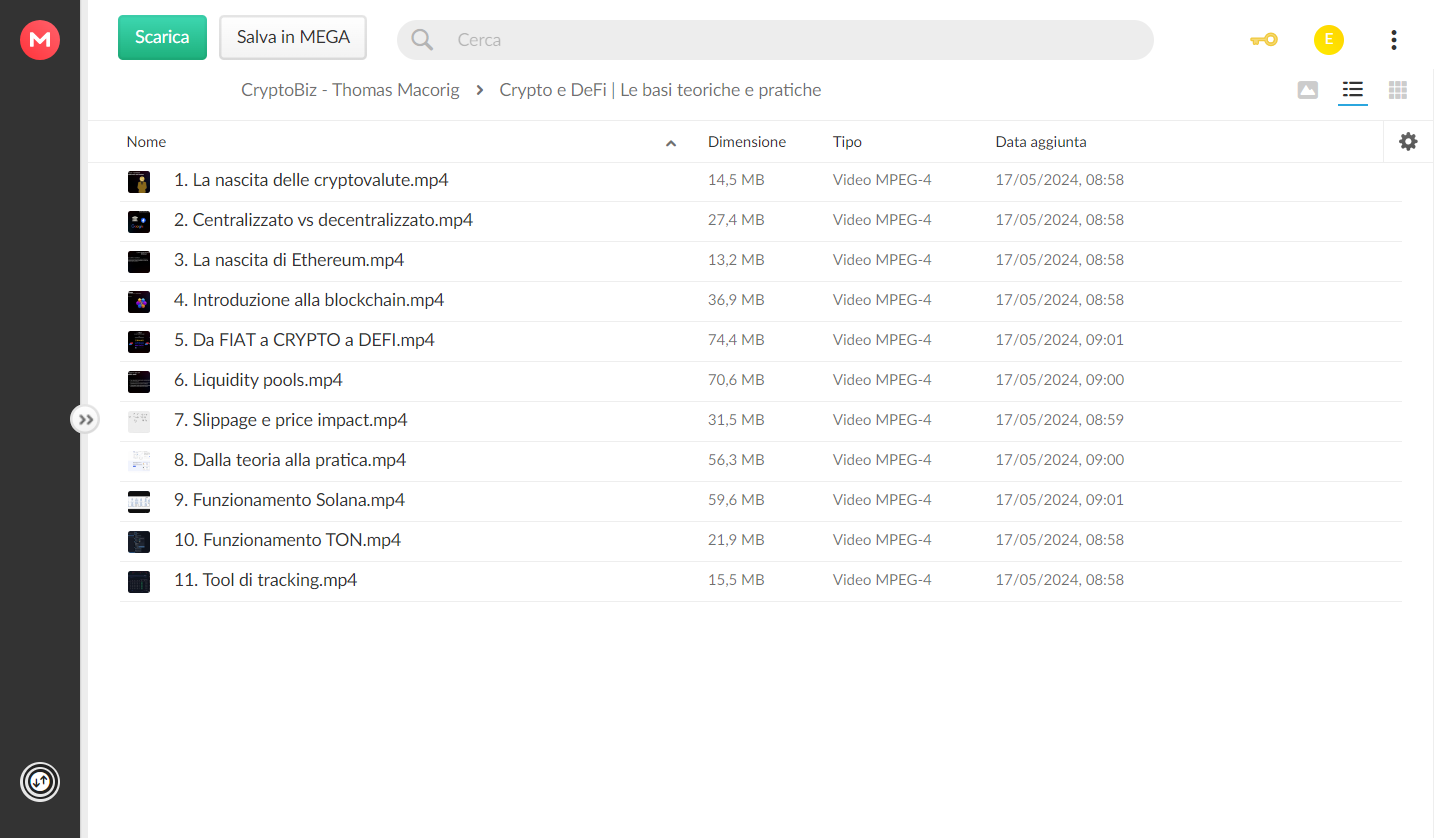Open the three-dot more options menu
The width and height of the screenshot is (1434, 838).
tap(1393, 40)
